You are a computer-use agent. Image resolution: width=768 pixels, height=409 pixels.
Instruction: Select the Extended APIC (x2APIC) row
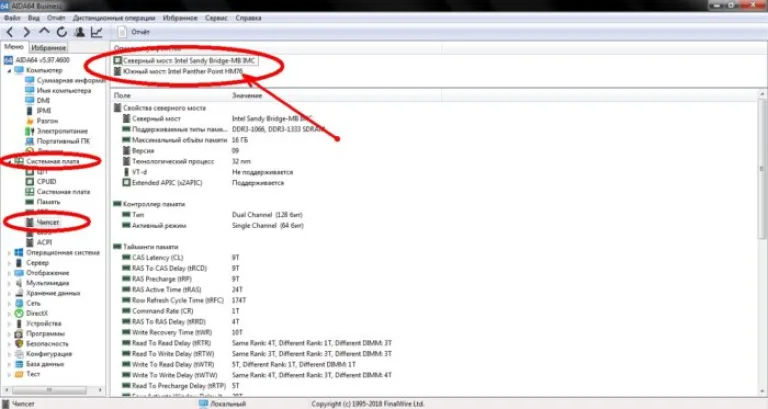tap(203, 183)
